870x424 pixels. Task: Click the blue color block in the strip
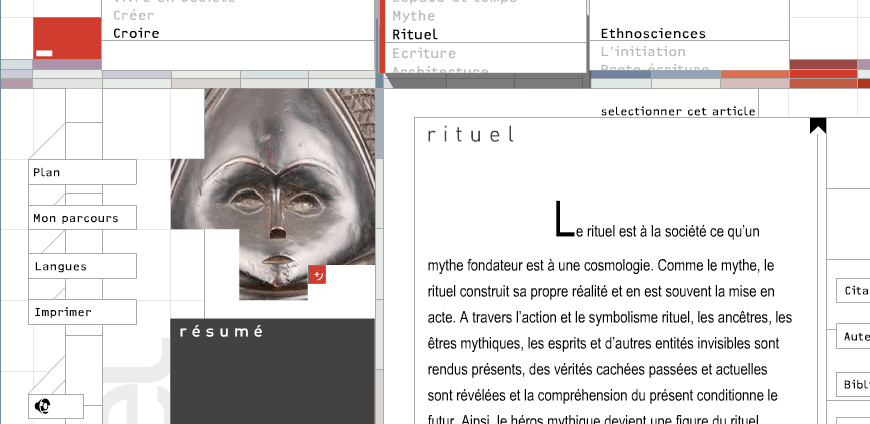pos(620,74)
